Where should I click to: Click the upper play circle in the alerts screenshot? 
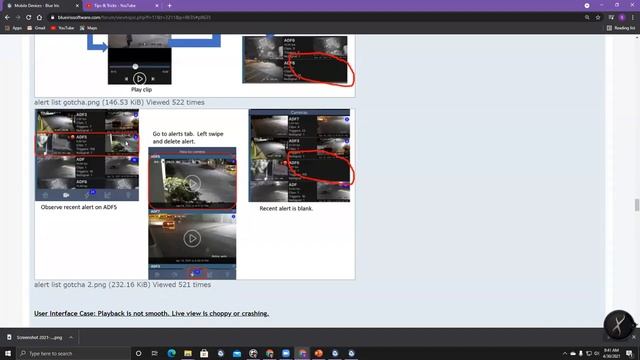click(192, 183)
